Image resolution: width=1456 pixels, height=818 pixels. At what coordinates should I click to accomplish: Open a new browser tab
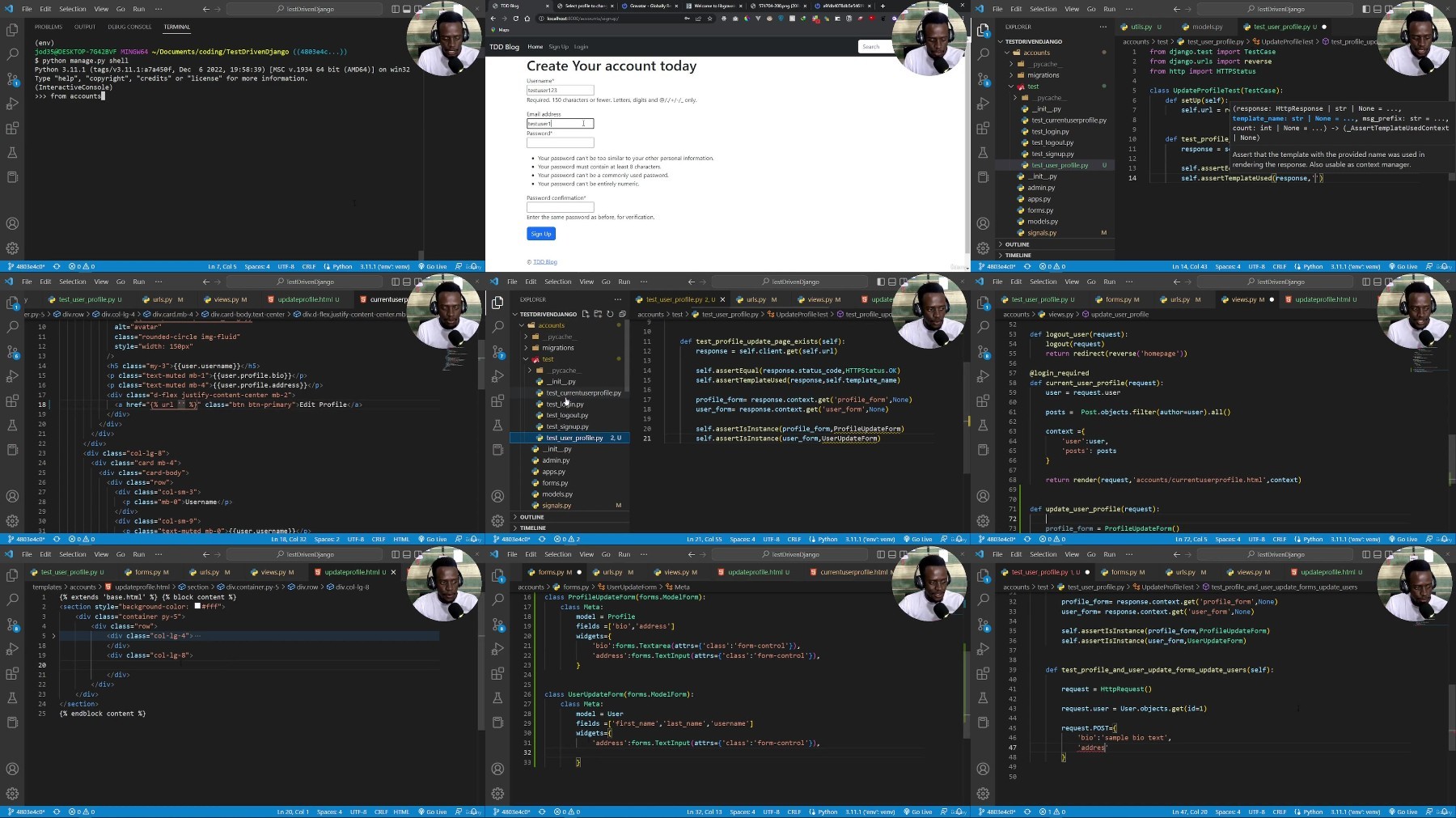(x=882, y=6)
